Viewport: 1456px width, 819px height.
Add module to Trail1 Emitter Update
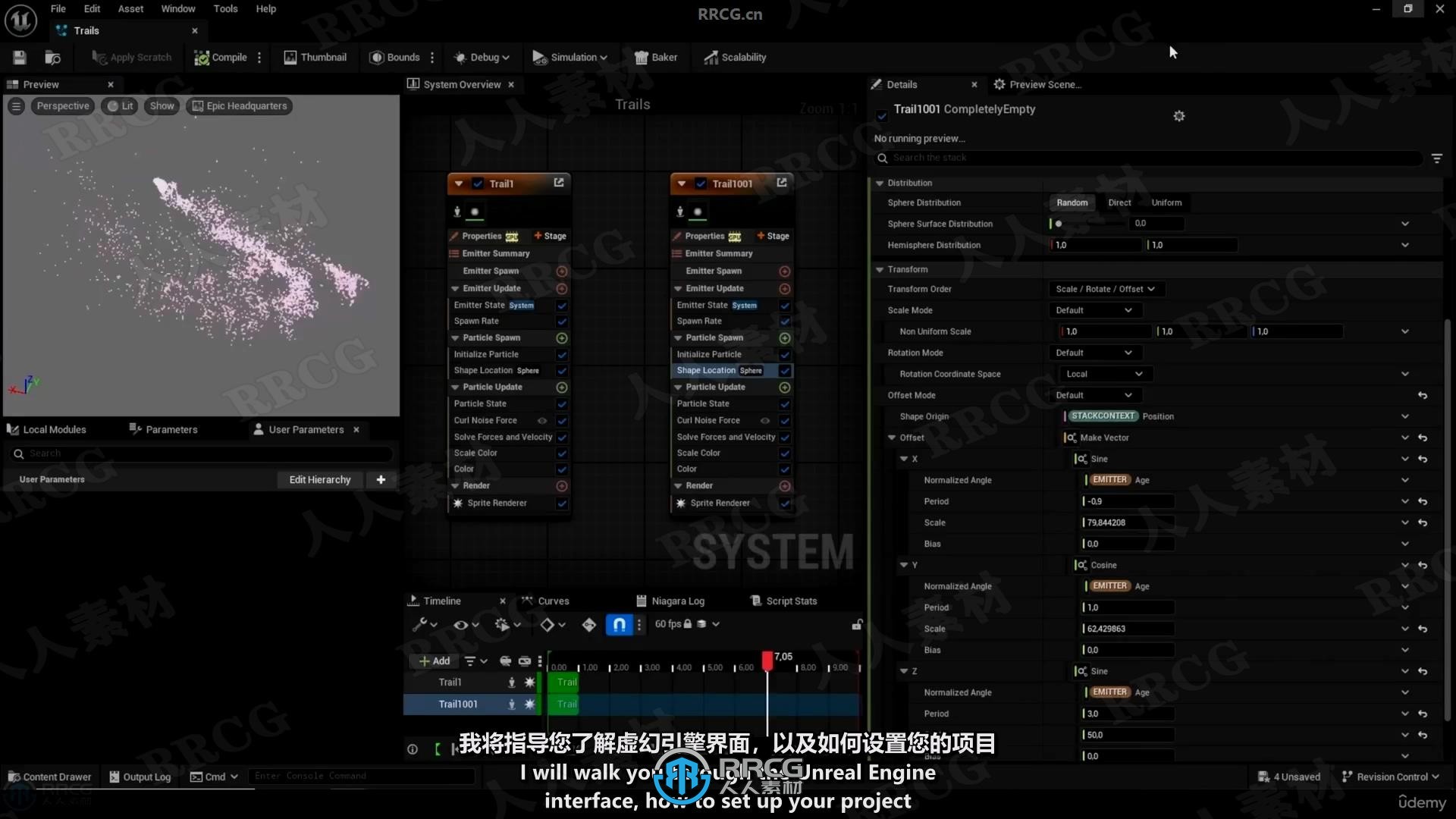tap(562, 289)
